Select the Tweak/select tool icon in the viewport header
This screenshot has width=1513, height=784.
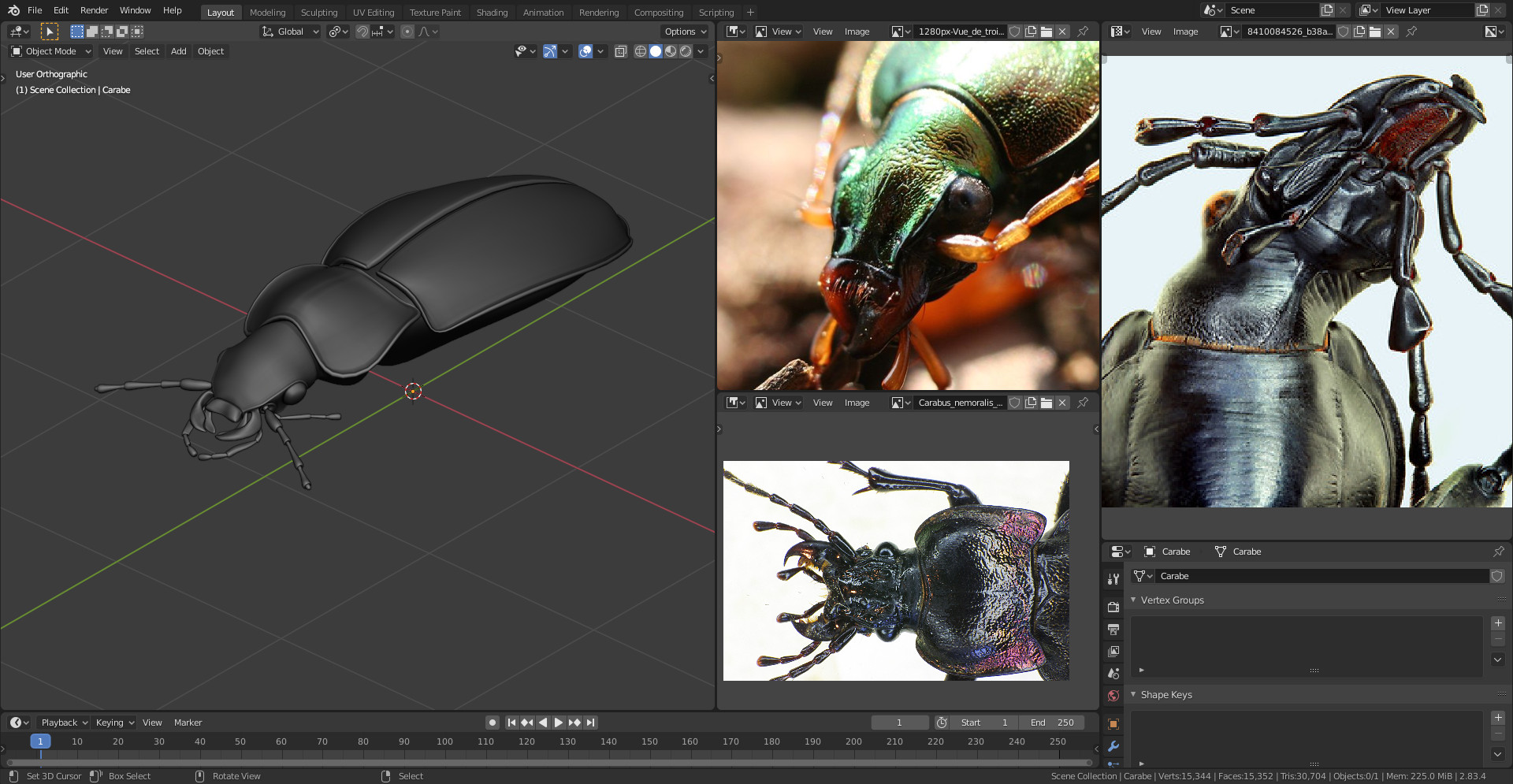click(x=50, y=32)
